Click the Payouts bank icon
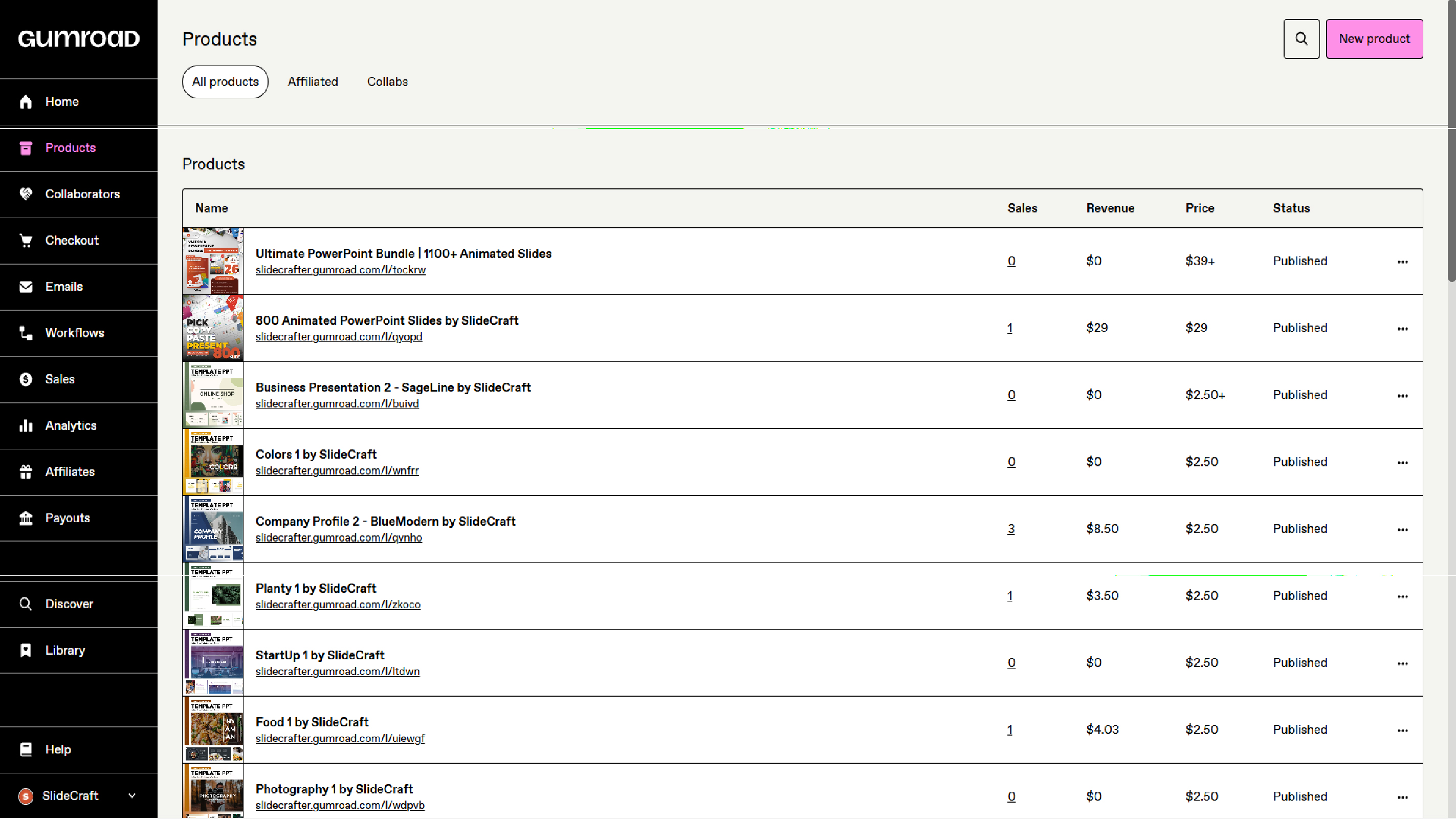The width and height of the screenshot is (1456, 819). pos(26,518)
